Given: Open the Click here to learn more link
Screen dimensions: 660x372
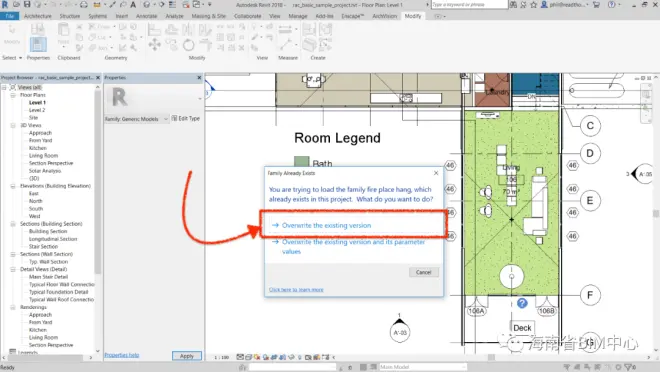Looking at the screenshot, I should 296,290.
